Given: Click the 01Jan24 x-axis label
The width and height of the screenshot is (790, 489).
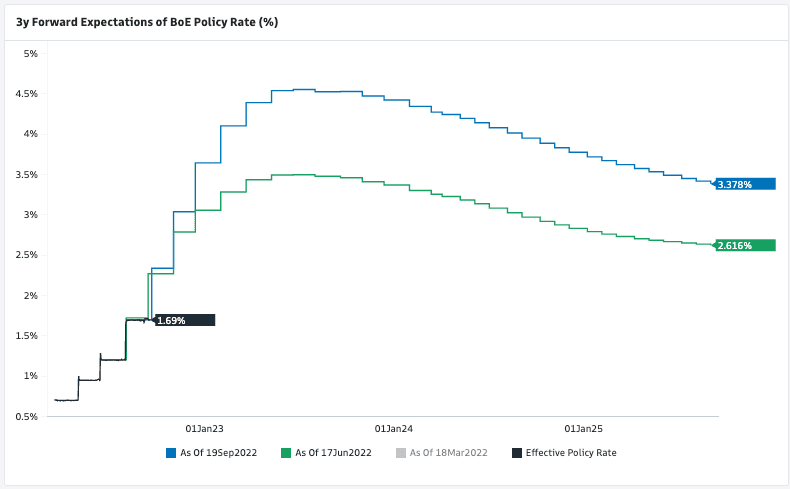Looking at the screenshot, I should tap(394, 428).
